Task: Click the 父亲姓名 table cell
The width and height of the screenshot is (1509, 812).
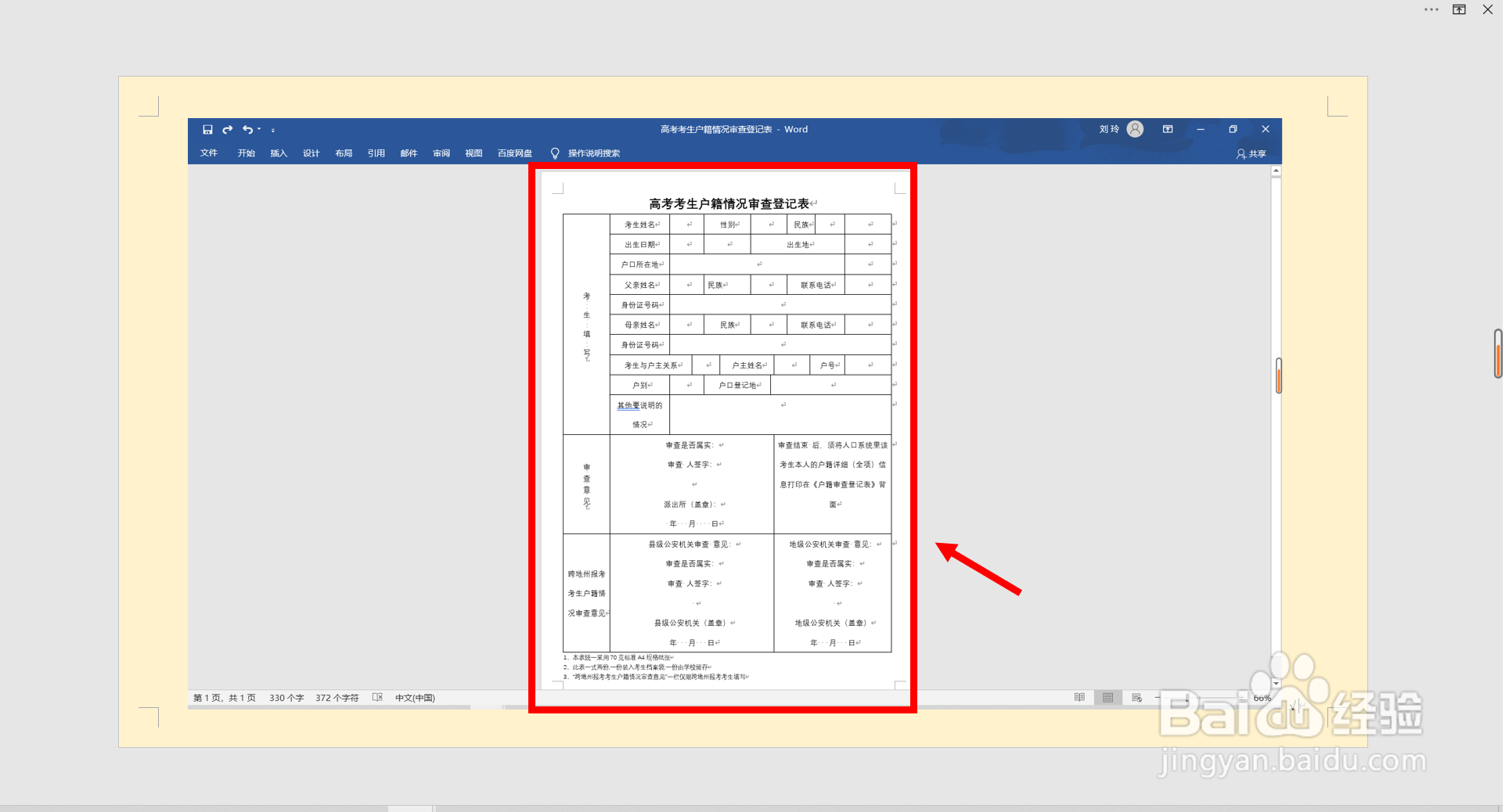Action: 639,285
